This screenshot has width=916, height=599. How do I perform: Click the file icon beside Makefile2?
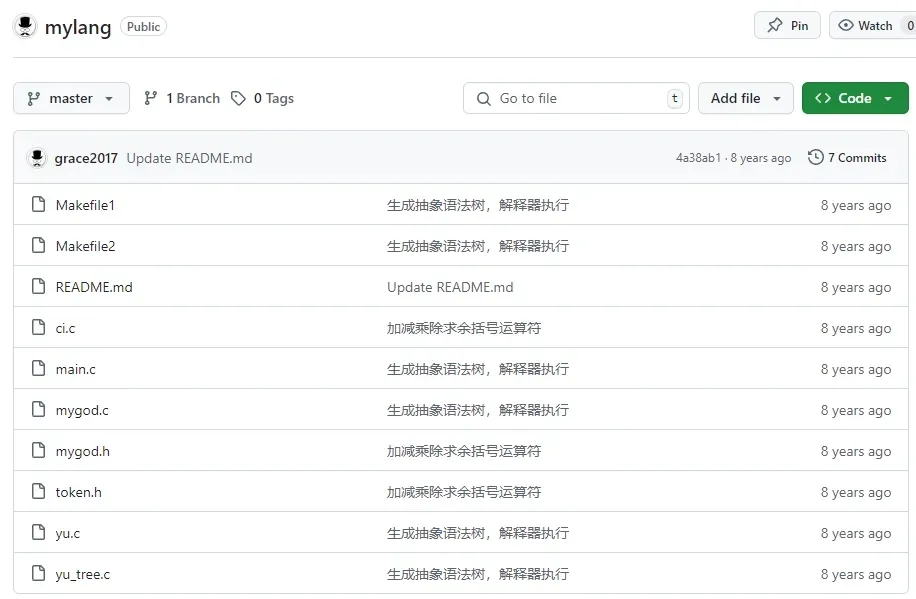tap(39, 245)
